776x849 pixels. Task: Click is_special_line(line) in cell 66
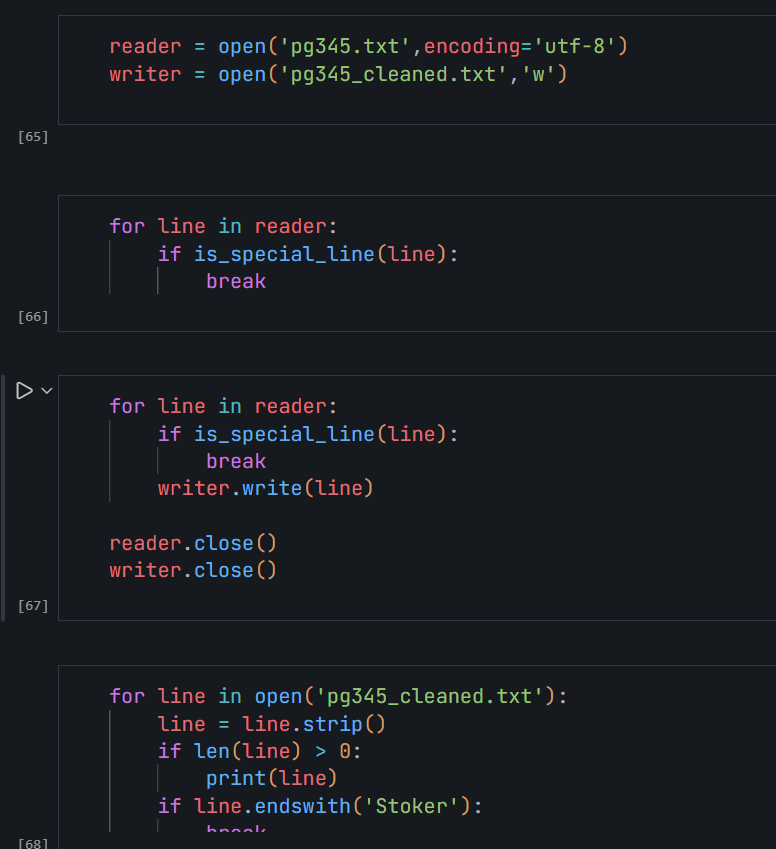pos(320,254)
